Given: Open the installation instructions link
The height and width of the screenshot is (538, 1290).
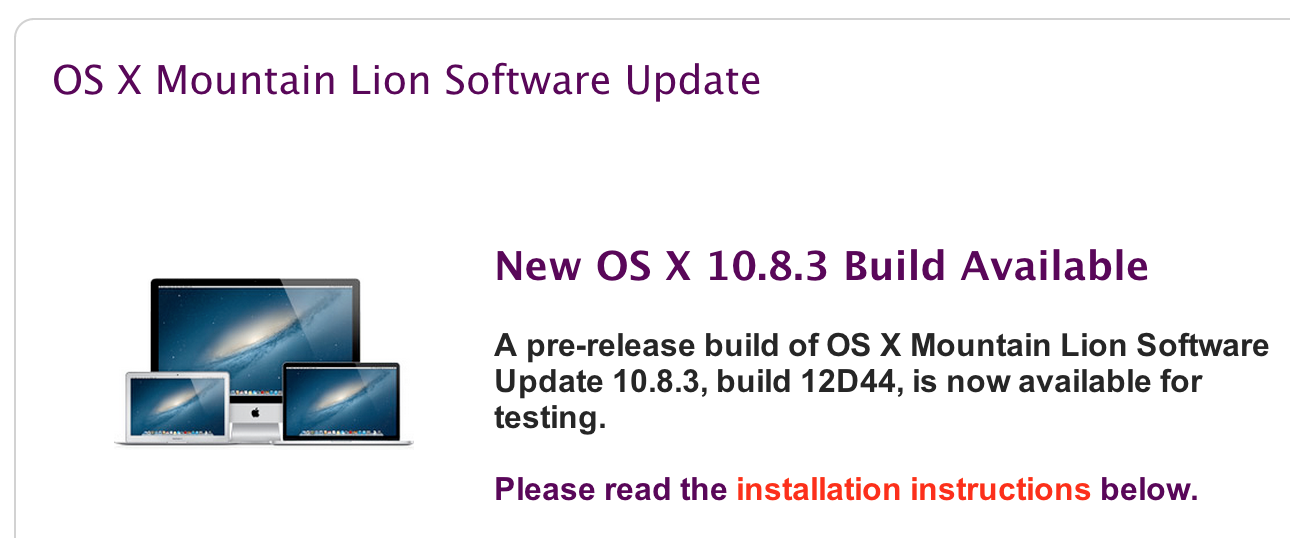Looking at the screenshot, I should (x=913, y=490).
